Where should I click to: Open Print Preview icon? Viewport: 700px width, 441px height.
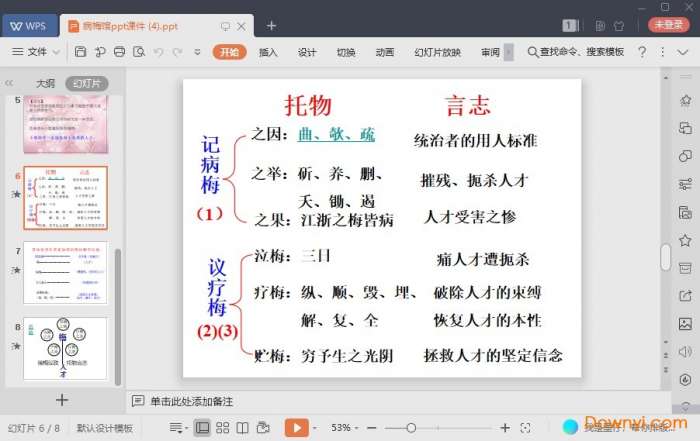[139, 52]
